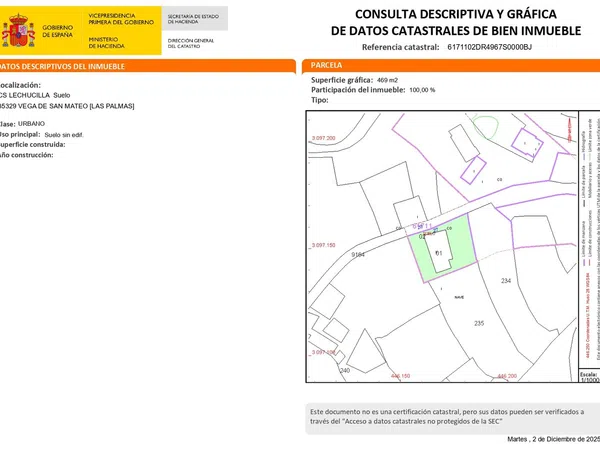Click the date Martes, 2 de Diciembre
Image resolution: width=600 pixels, height=450 pixels.
[x=553, y=439]
